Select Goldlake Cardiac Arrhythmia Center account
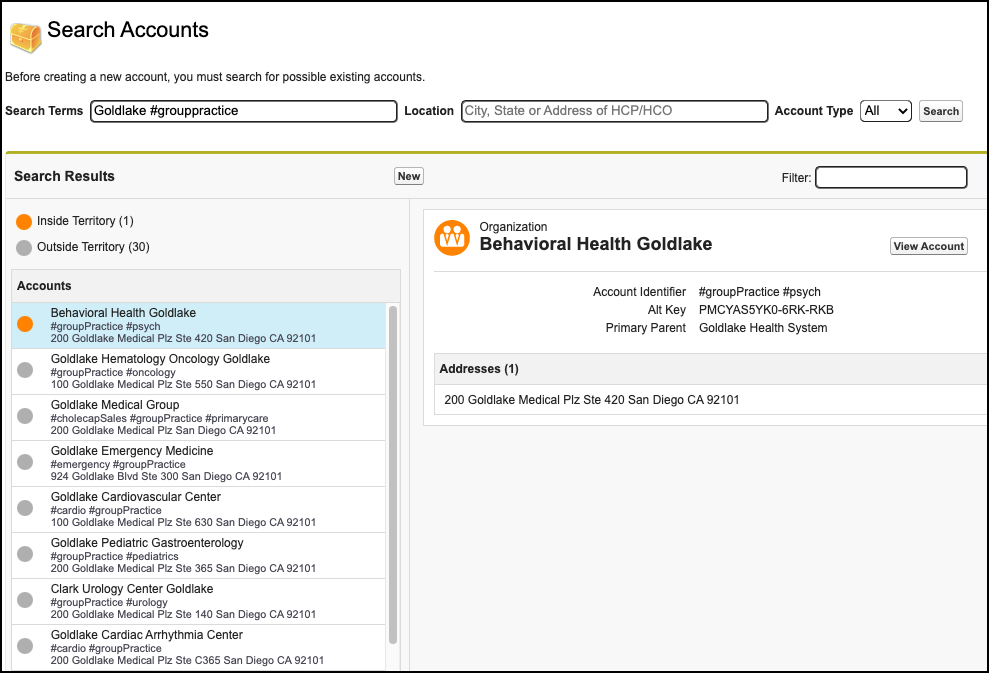Image resolution: width=989 pixels, height=673 pixels. 147,635
